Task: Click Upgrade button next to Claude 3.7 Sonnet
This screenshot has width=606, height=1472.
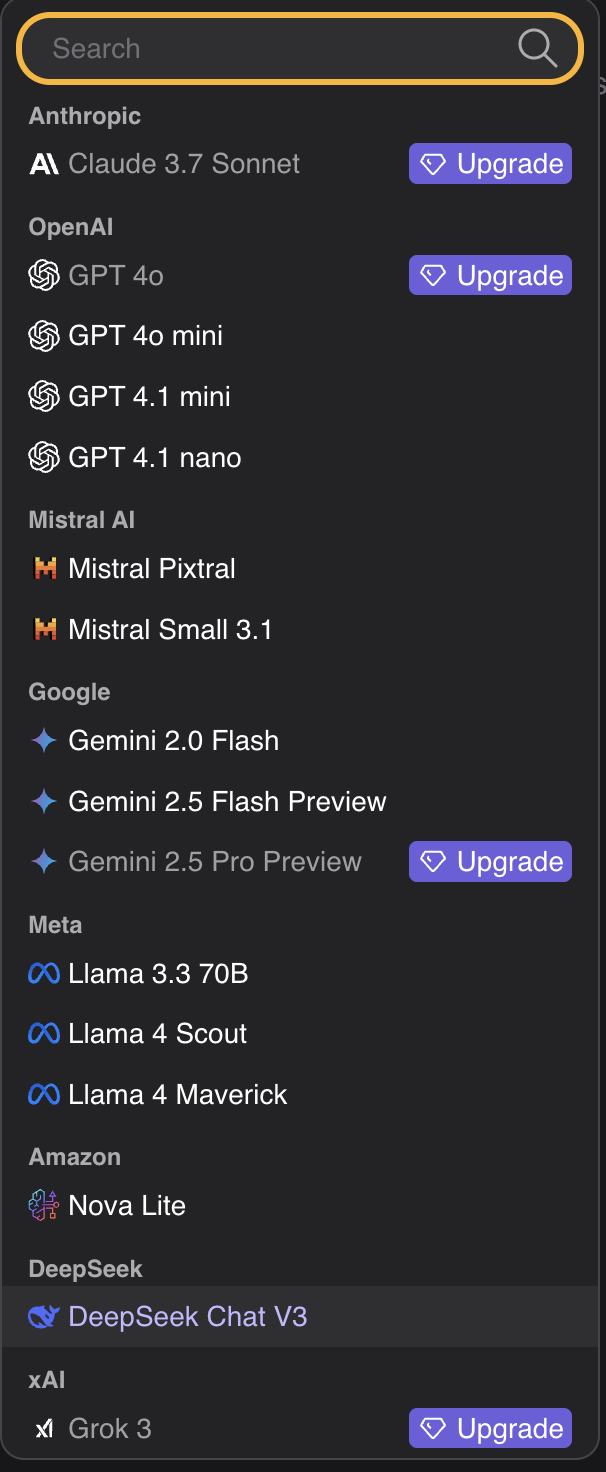Action: pos(490,164)
